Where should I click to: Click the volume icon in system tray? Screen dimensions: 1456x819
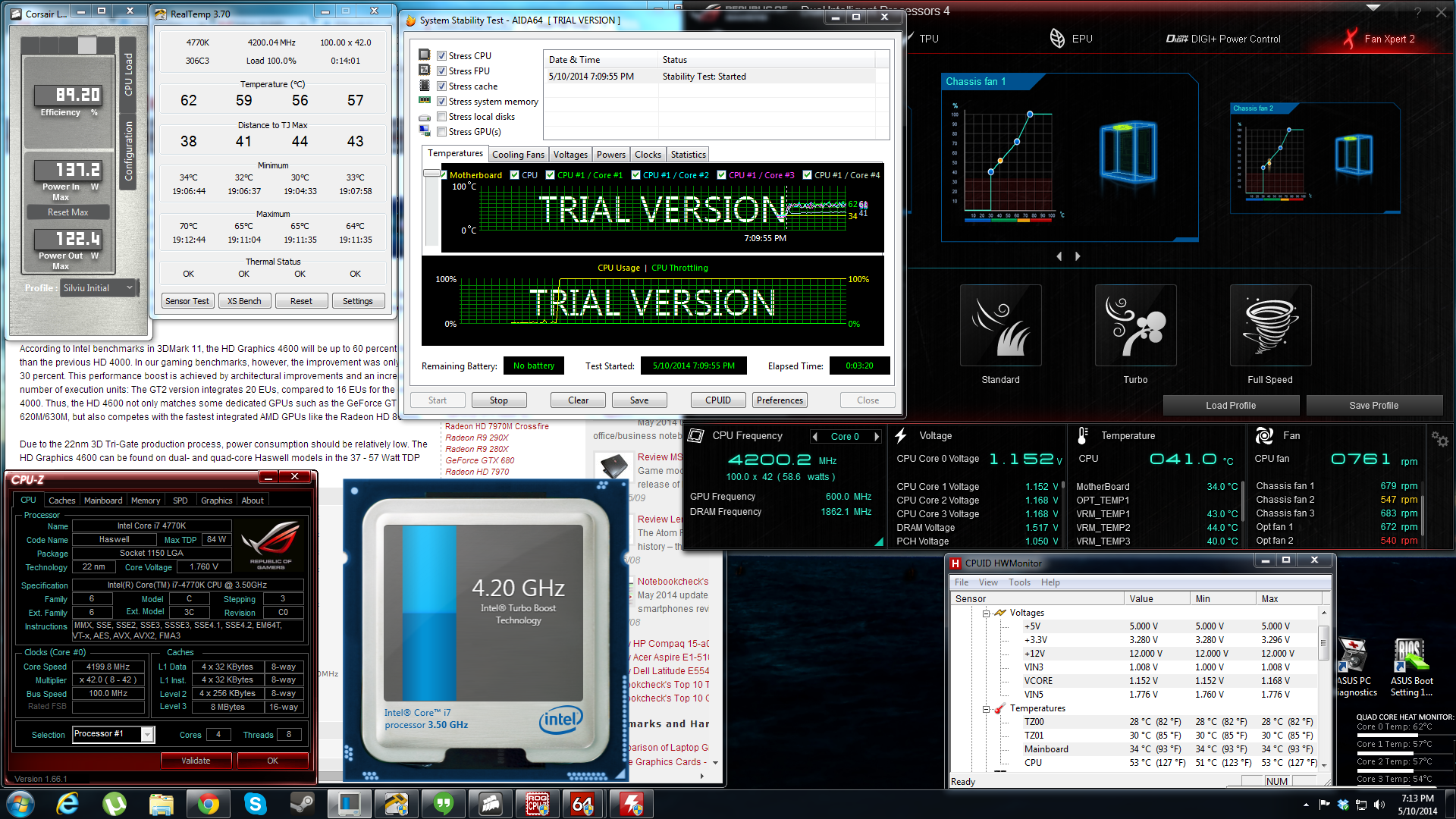(1379, 805)
